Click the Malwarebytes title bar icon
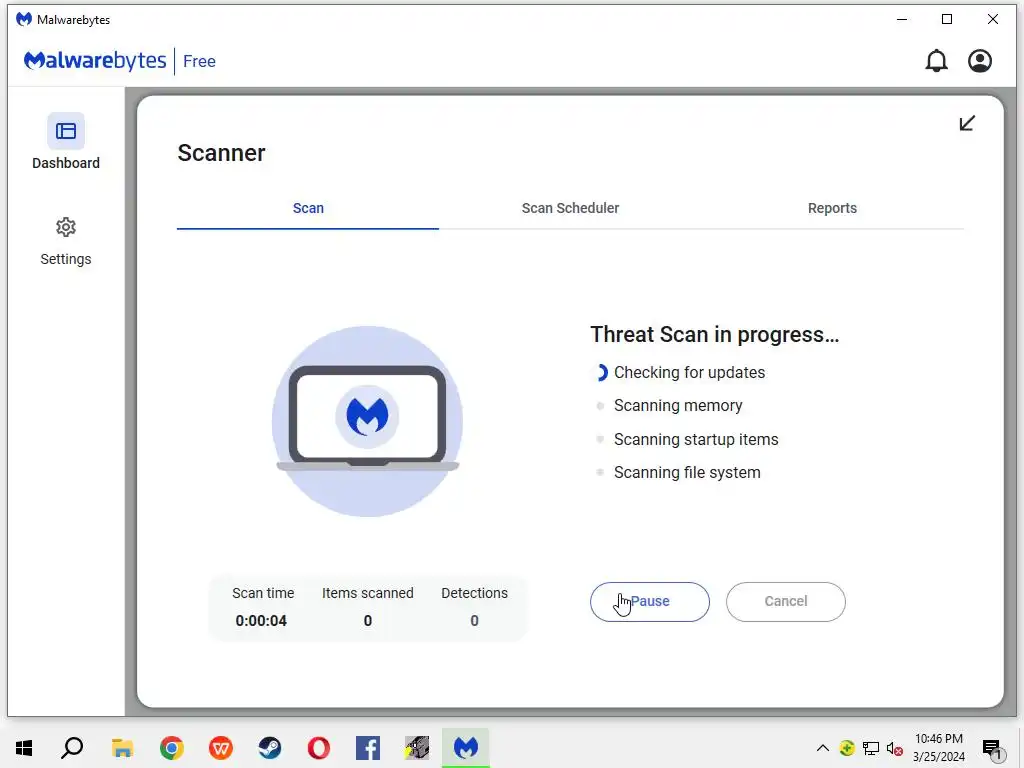 click(x=24, y=20)
